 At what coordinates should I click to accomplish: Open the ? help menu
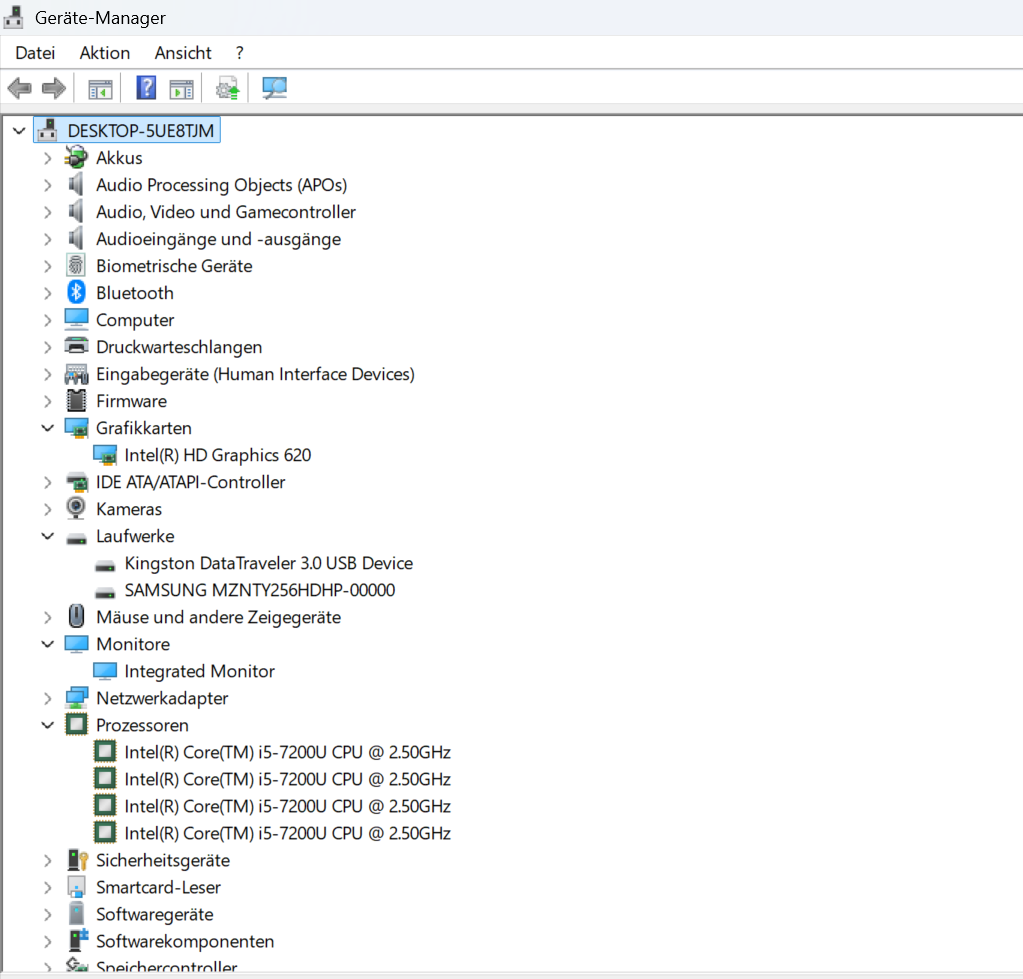(x=239, y=53)
